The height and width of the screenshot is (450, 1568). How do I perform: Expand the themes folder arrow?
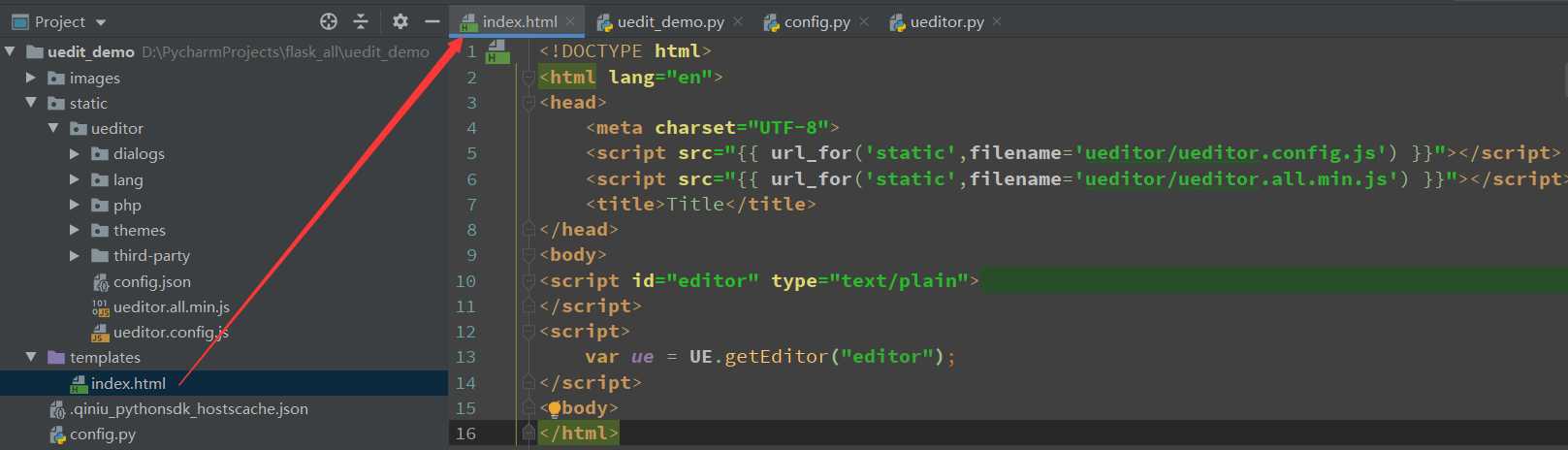click(75, 230)
